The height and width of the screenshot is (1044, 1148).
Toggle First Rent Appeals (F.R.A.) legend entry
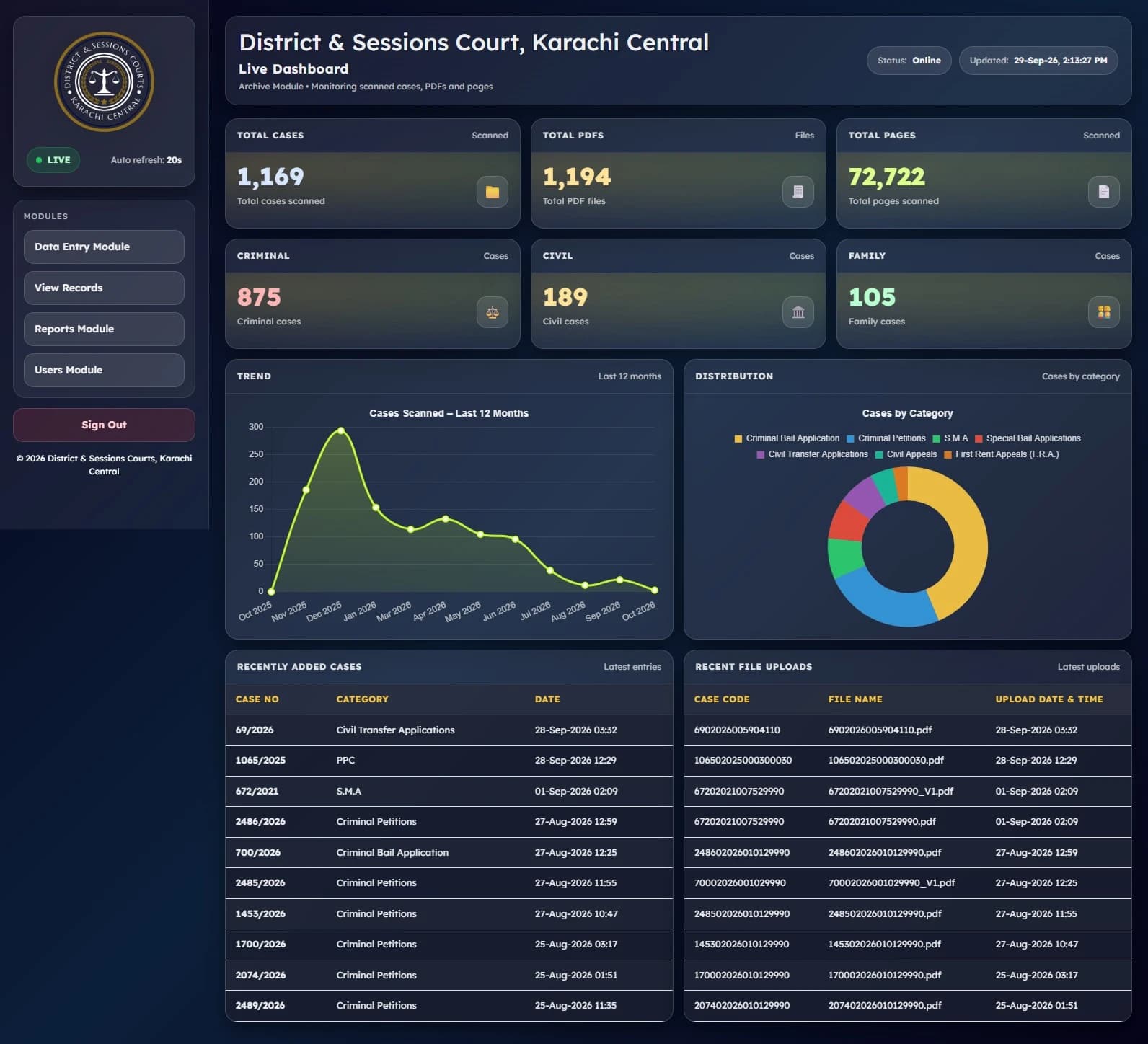coord(1001,454)
